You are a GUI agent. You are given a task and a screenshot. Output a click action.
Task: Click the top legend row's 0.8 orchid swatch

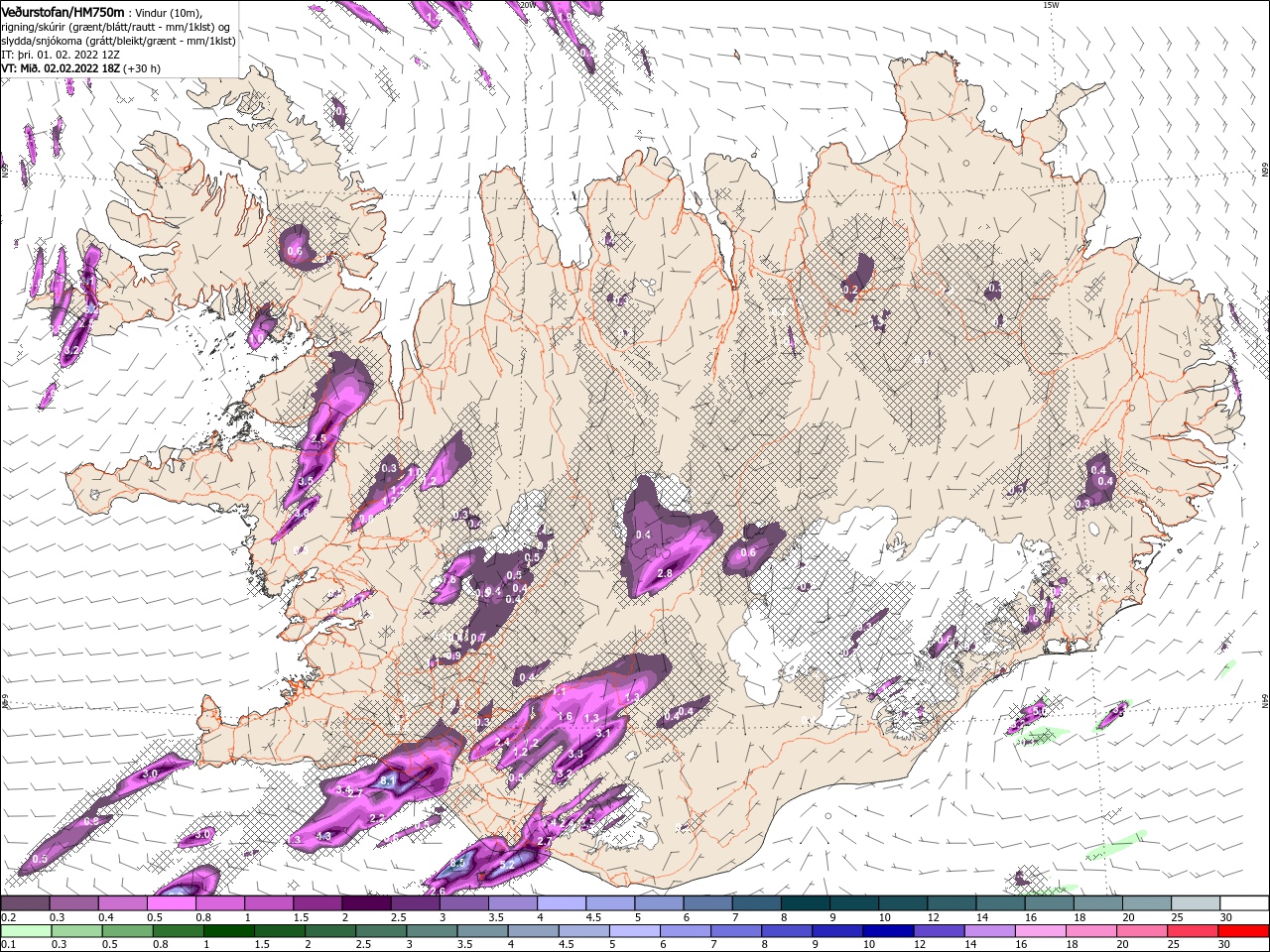point(220,903)
